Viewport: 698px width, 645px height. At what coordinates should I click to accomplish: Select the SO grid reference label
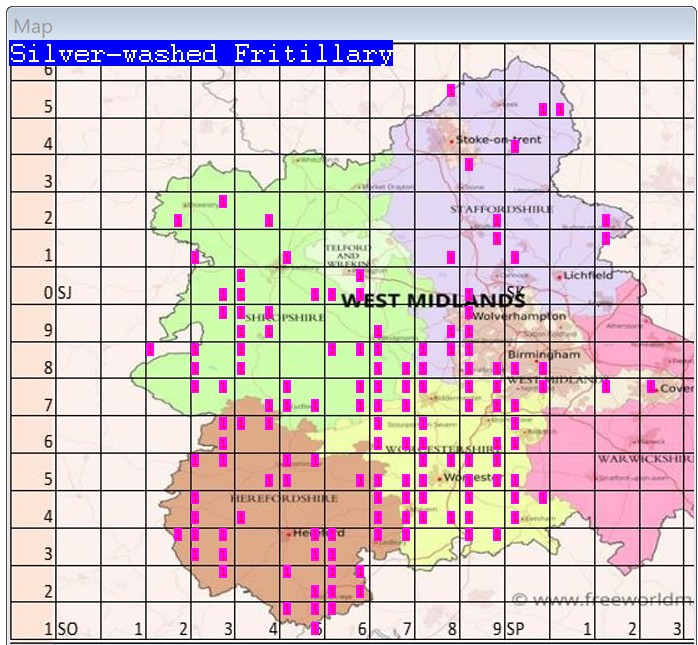68,629
